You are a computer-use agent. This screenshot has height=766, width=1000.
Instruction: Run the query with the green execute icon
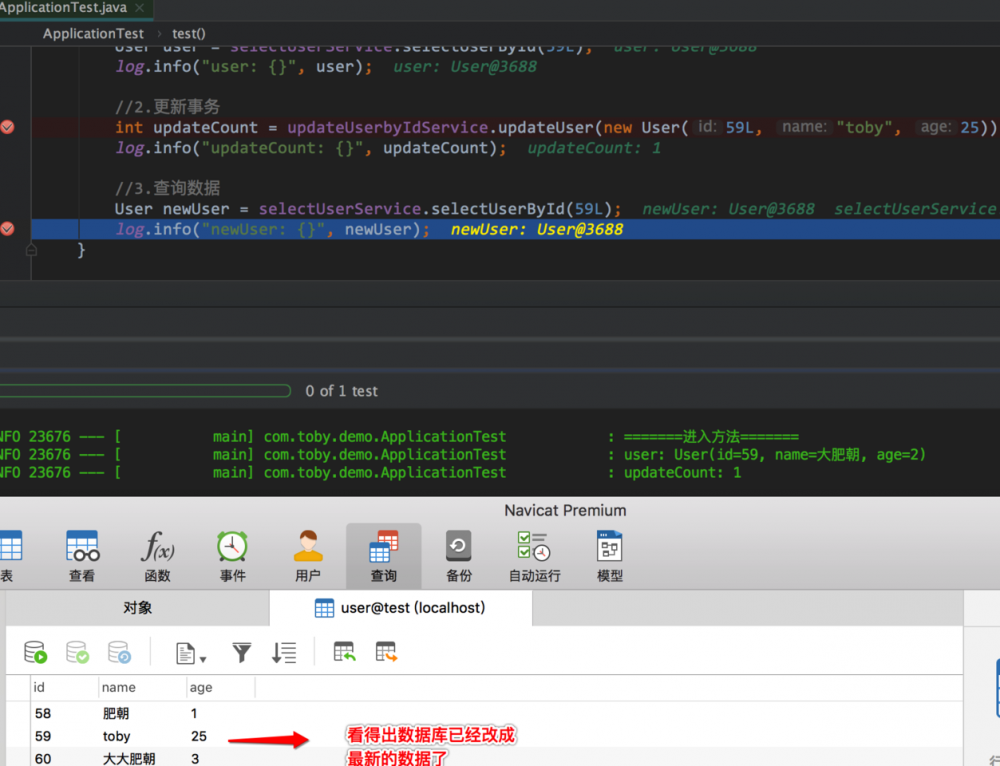(35, 652)
